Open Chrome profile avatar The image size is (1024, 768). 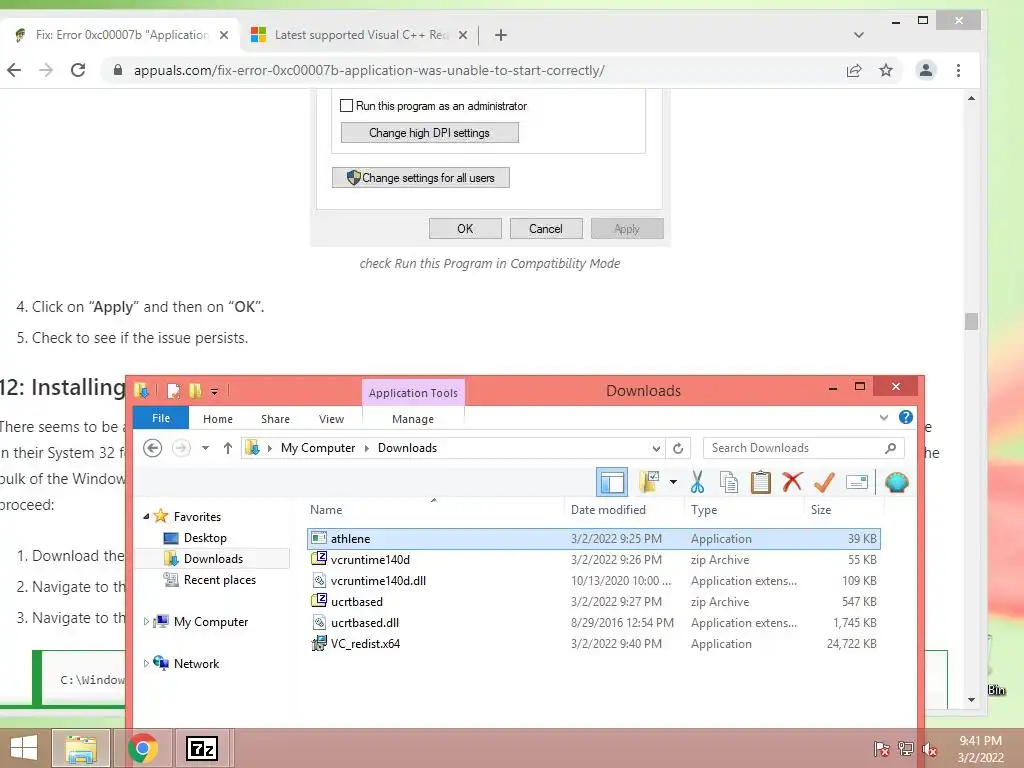coord(925,70)
